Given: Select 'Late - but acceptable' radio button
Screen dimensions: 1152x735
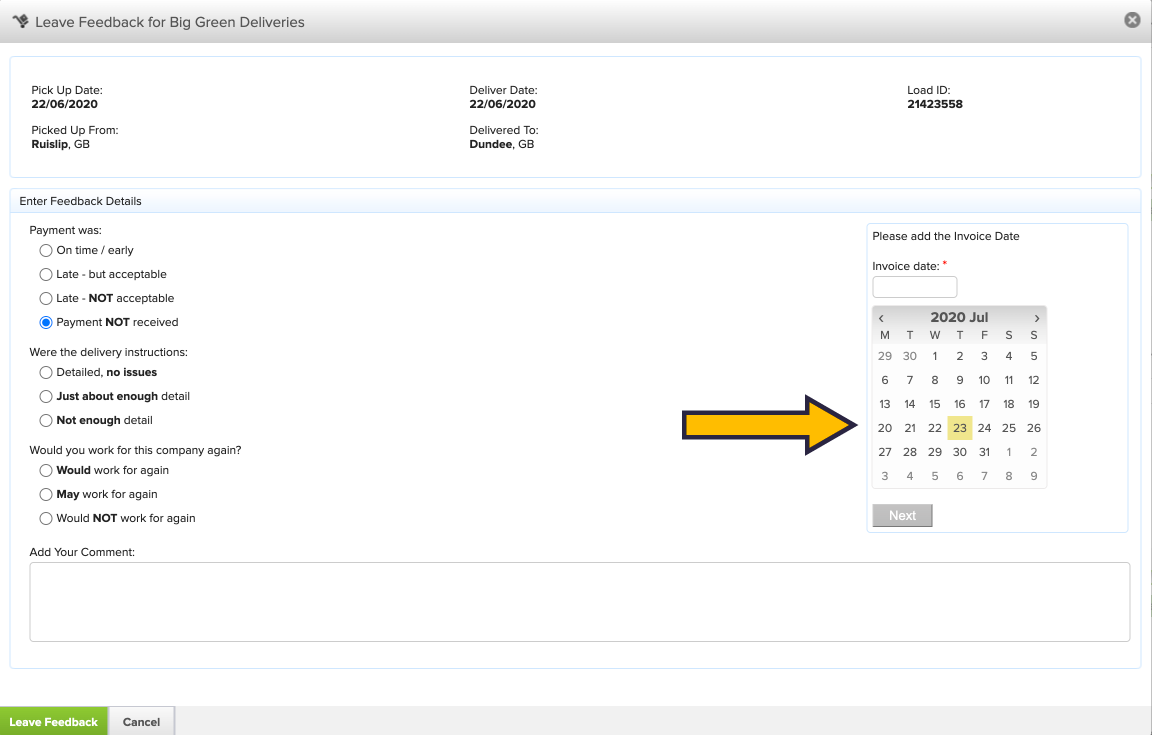Looking at the screenshot, I should click(46, 275).
